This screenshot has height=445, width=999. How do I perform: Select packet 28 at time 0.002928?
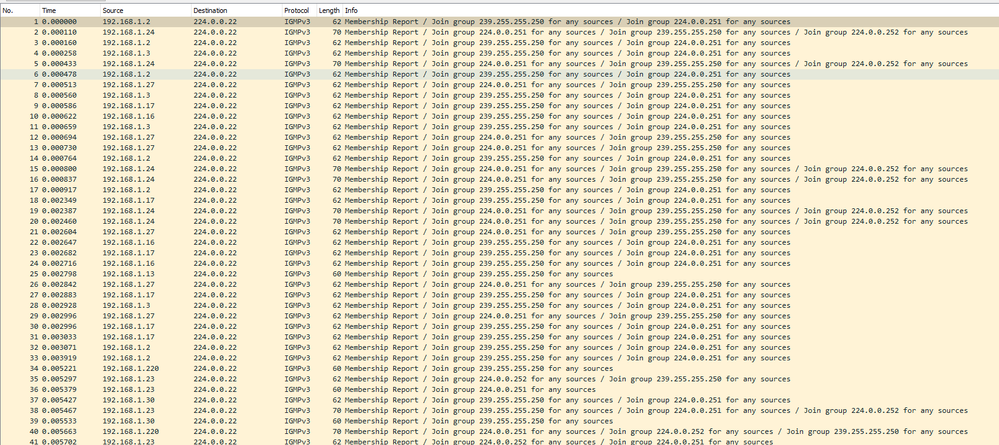(500, 305)
